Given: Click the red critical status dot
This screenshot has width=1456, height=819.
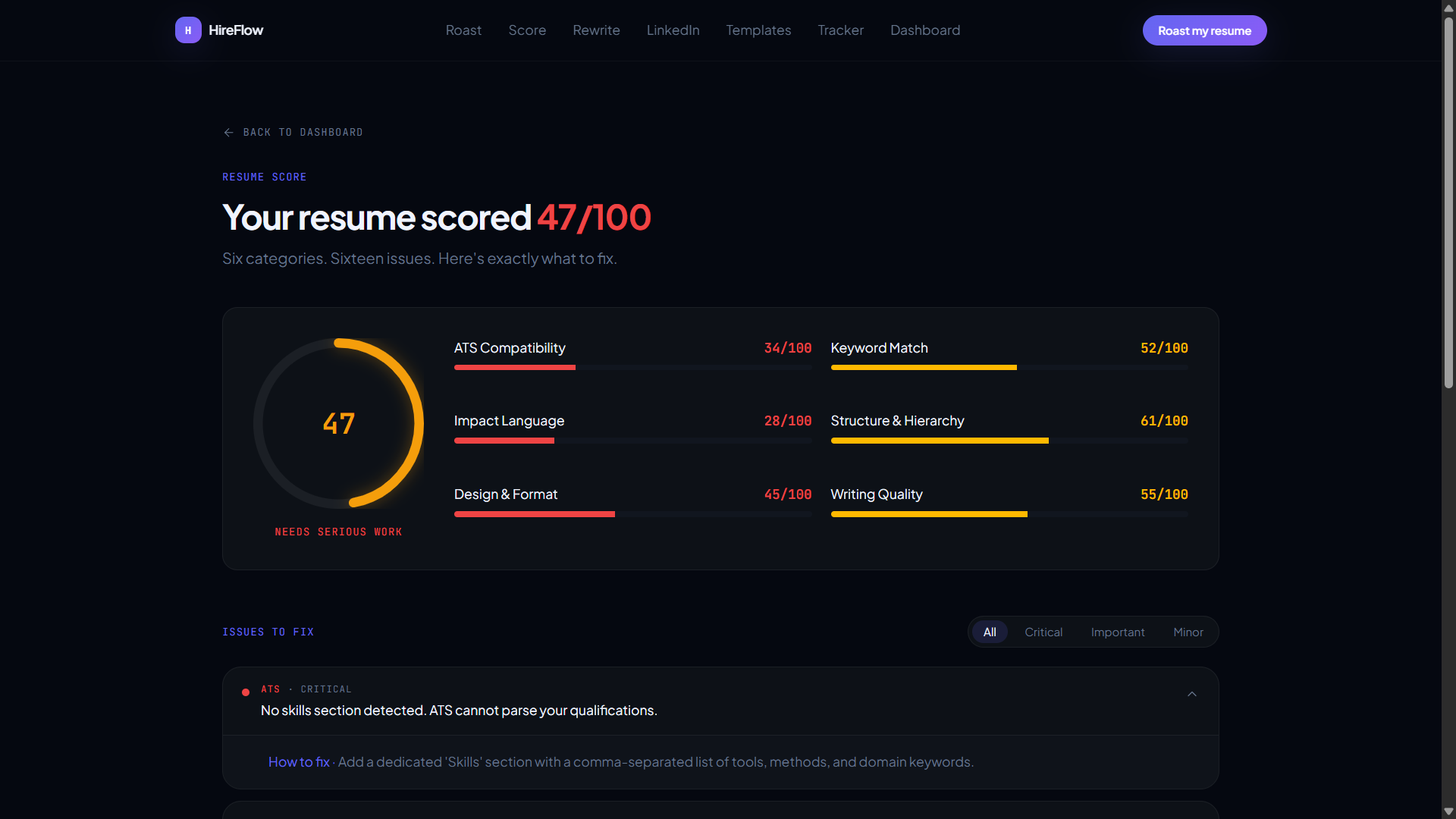Looking at the screenshot, I should pyautogui.click(x=246, y=692).
